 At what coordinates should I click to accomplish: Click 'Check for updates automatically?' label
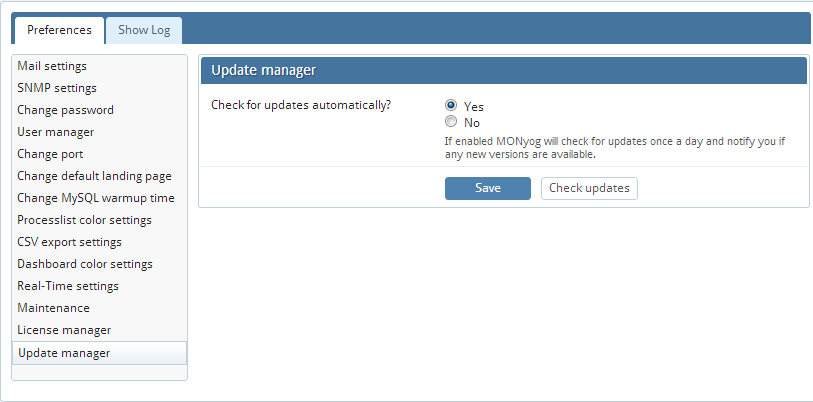tap(301, 105)
